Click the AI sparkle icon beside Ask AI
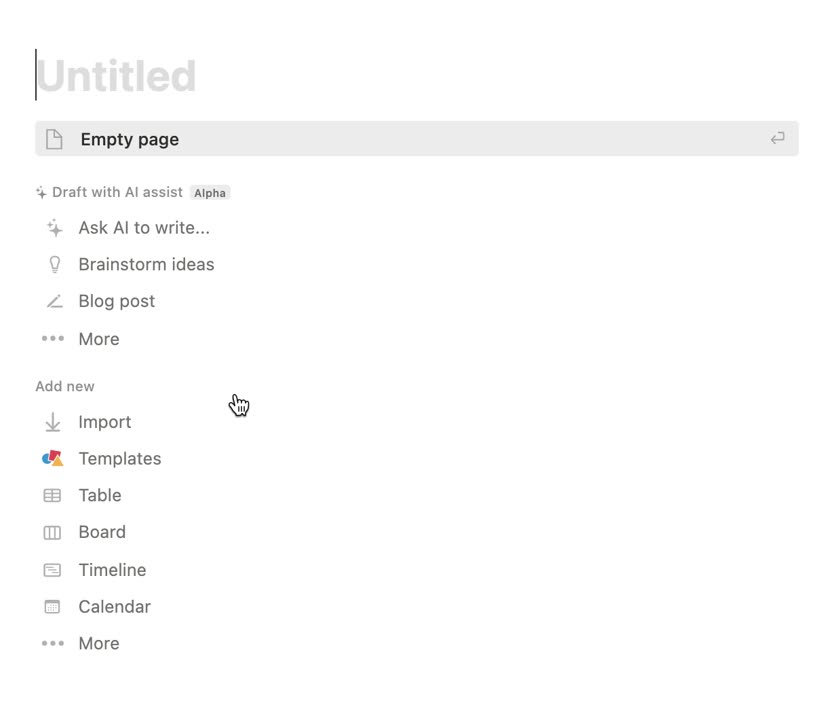This screenshot has width=826, height=720. pos(54,228)
